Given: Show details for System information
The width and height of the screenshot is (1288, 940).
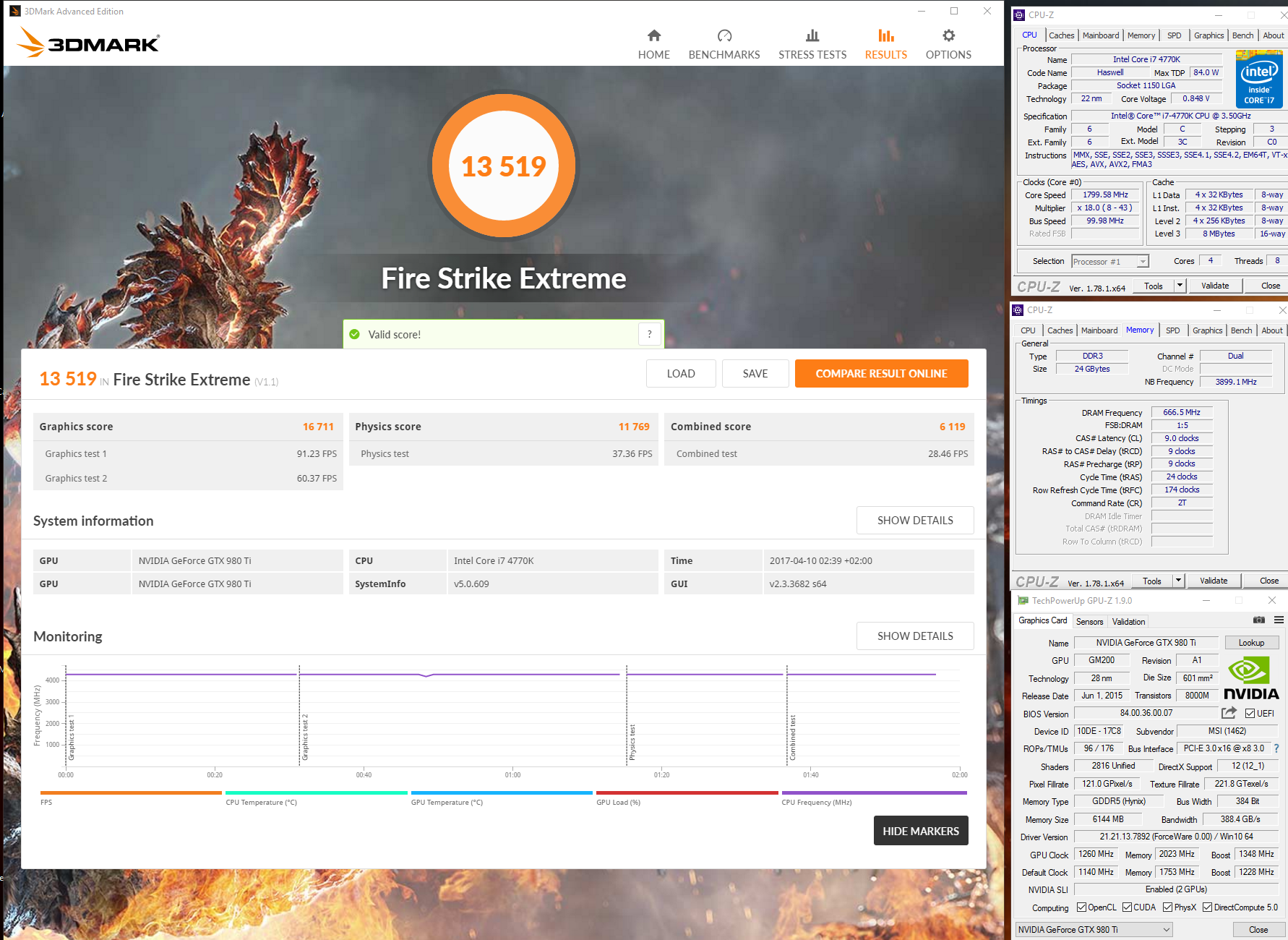Looking at the screenshot, I should pyautogui.click(x=915, y=520).
